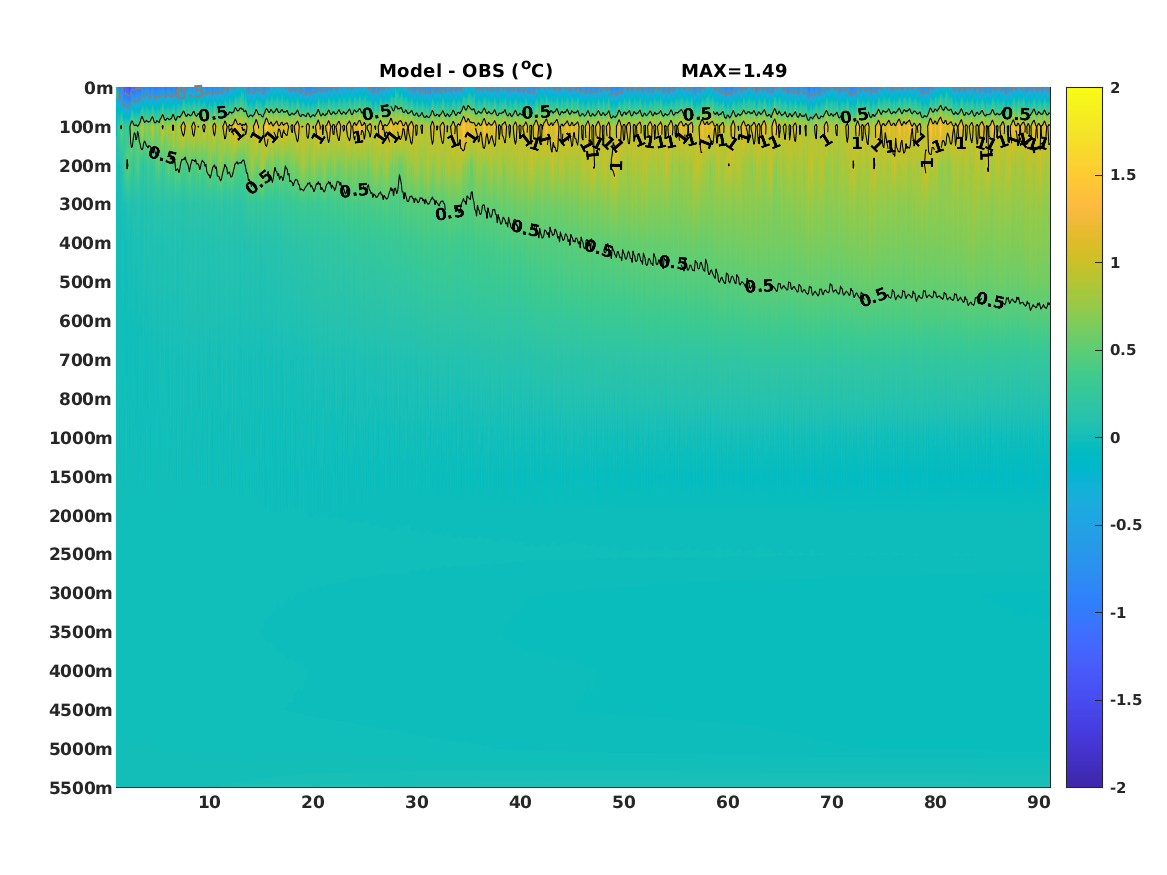The width and height of the screenshot is (1167, 875).
Task: Select the '0m' depth axis label
Action: tap(98, 89)
